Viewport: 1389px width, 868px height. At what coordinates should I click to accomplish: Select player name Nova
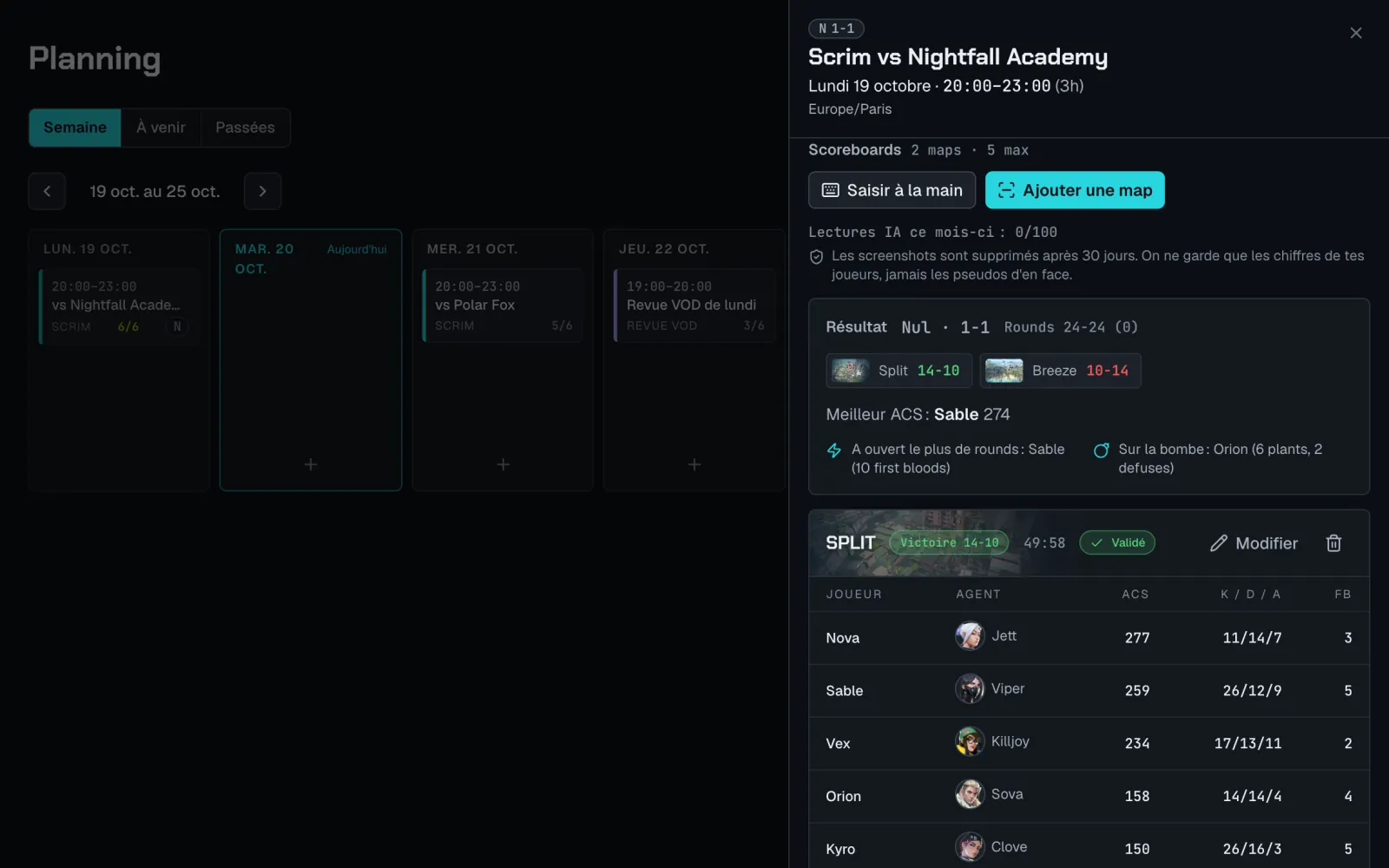pos(843,638)
